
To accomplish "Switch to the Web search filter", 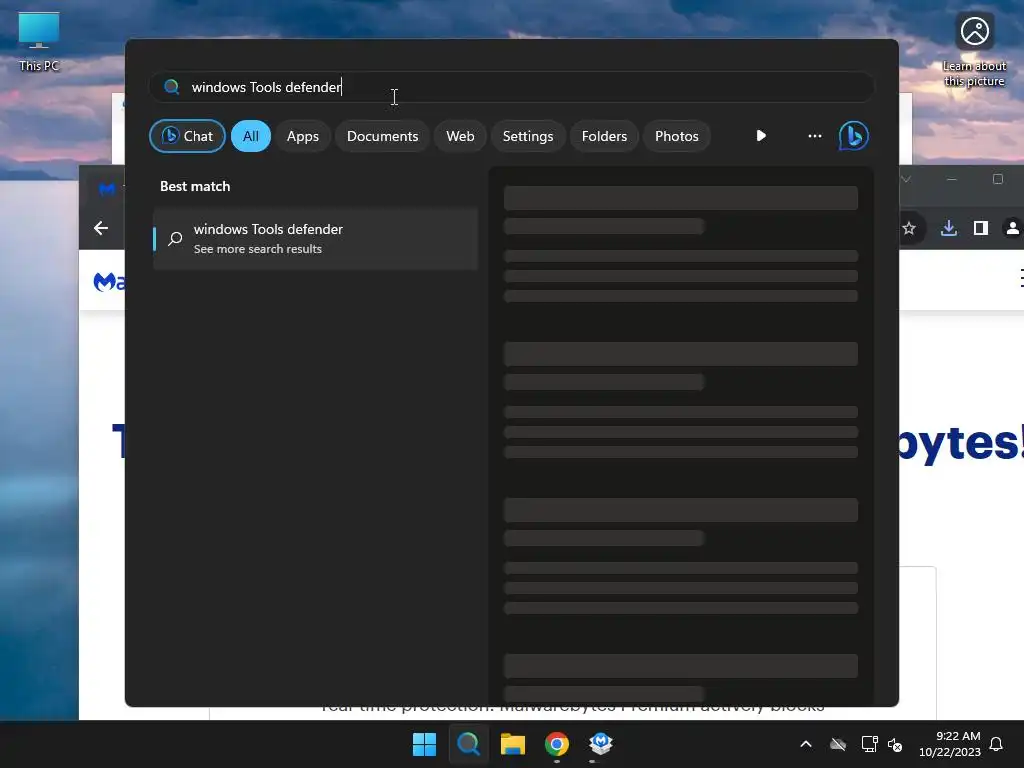I will [460, 136].
